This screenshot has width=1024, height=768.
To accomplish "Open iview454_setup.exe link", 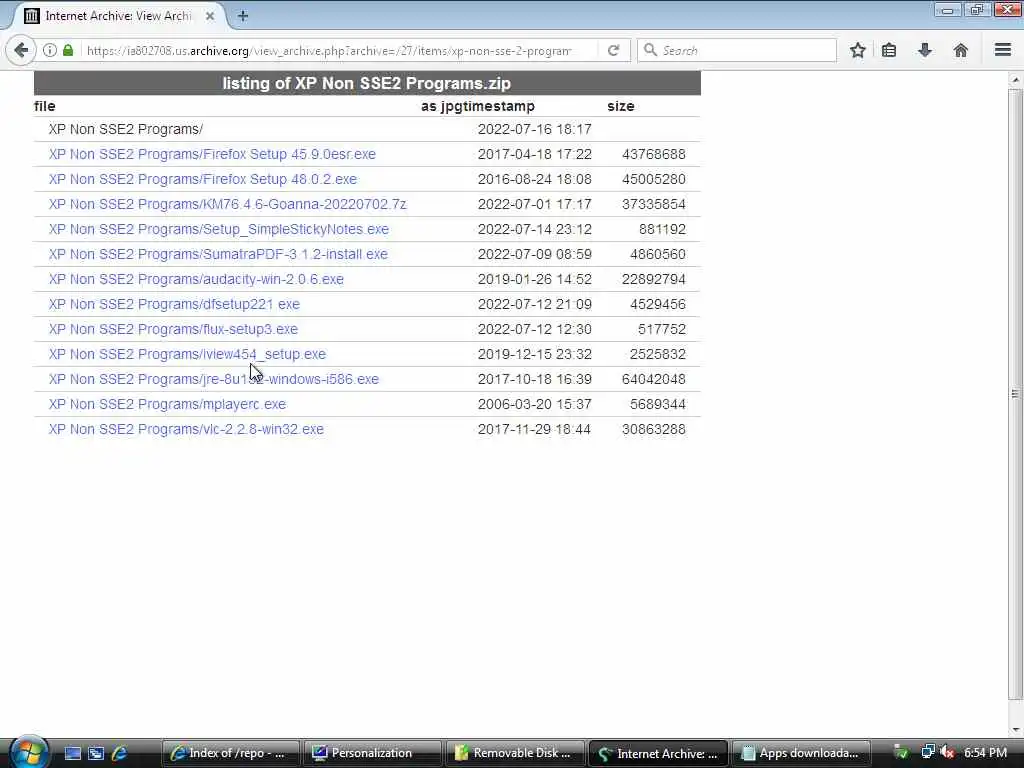I will click(187, 354).
